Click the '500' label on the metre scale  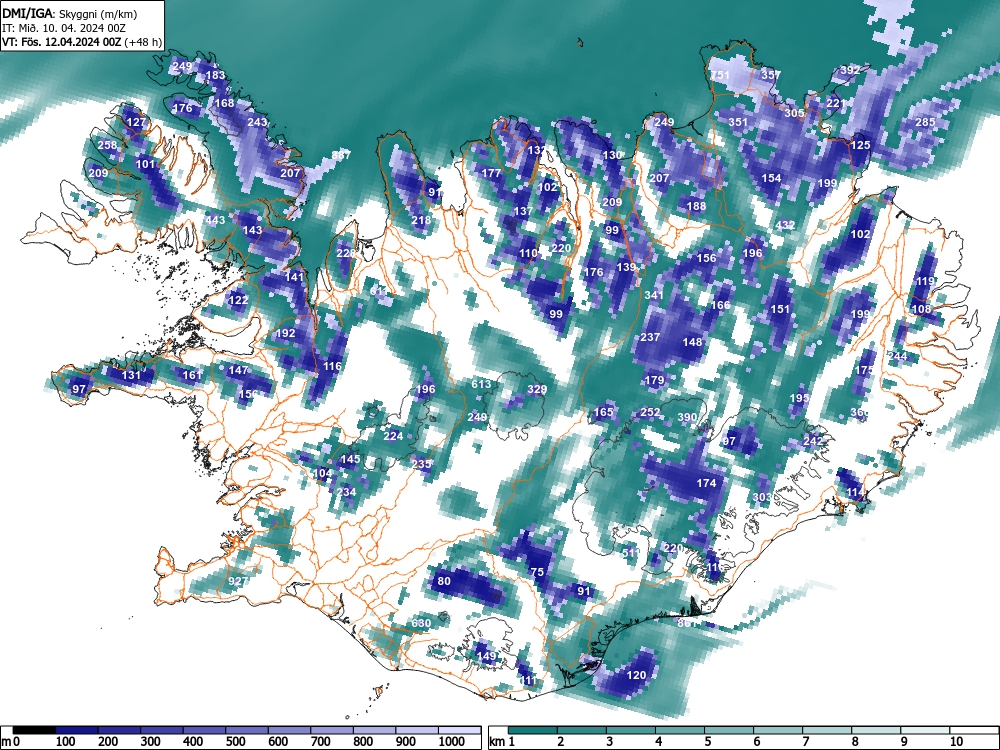click(235, 742)
